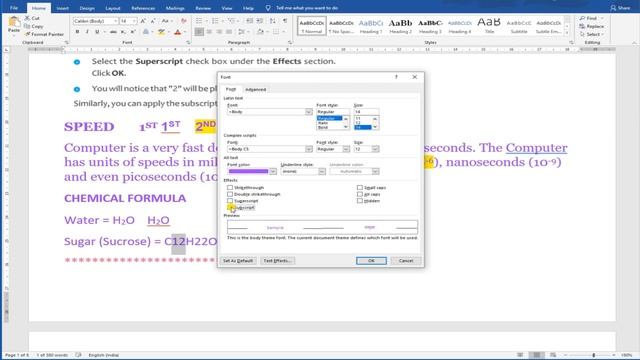
Task: Click the Text Effects button in dialog
Action: pos(277,260)
